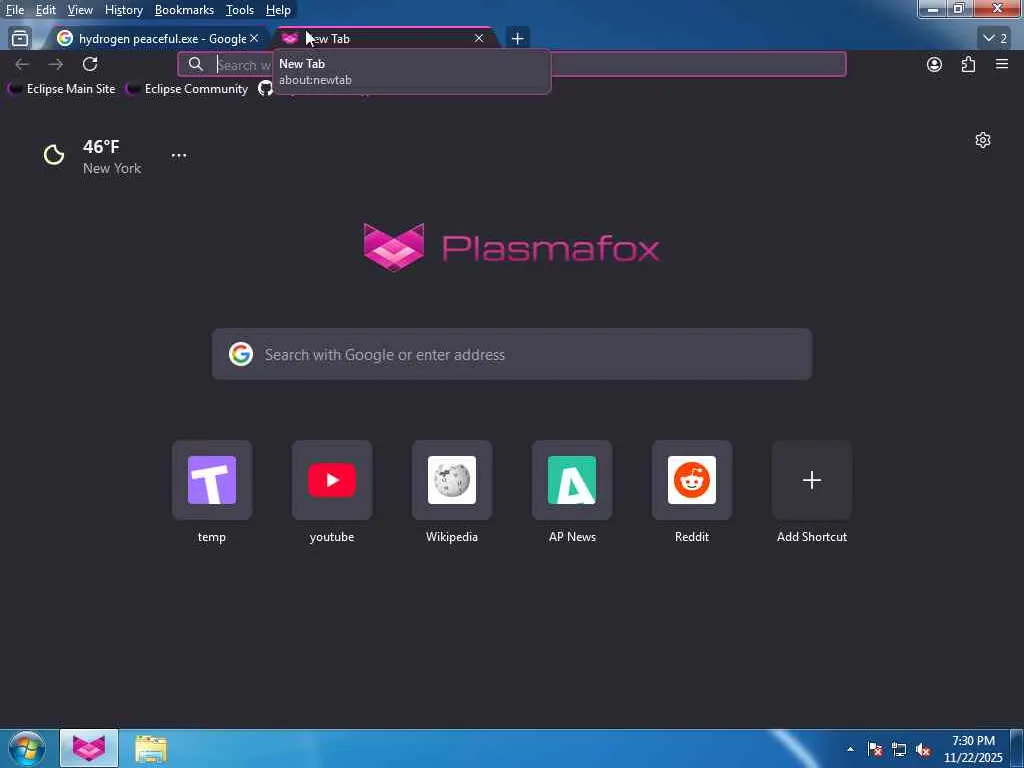Open Windows Start button
Screen dimensions: 1024x768
[x=27, y=748]
